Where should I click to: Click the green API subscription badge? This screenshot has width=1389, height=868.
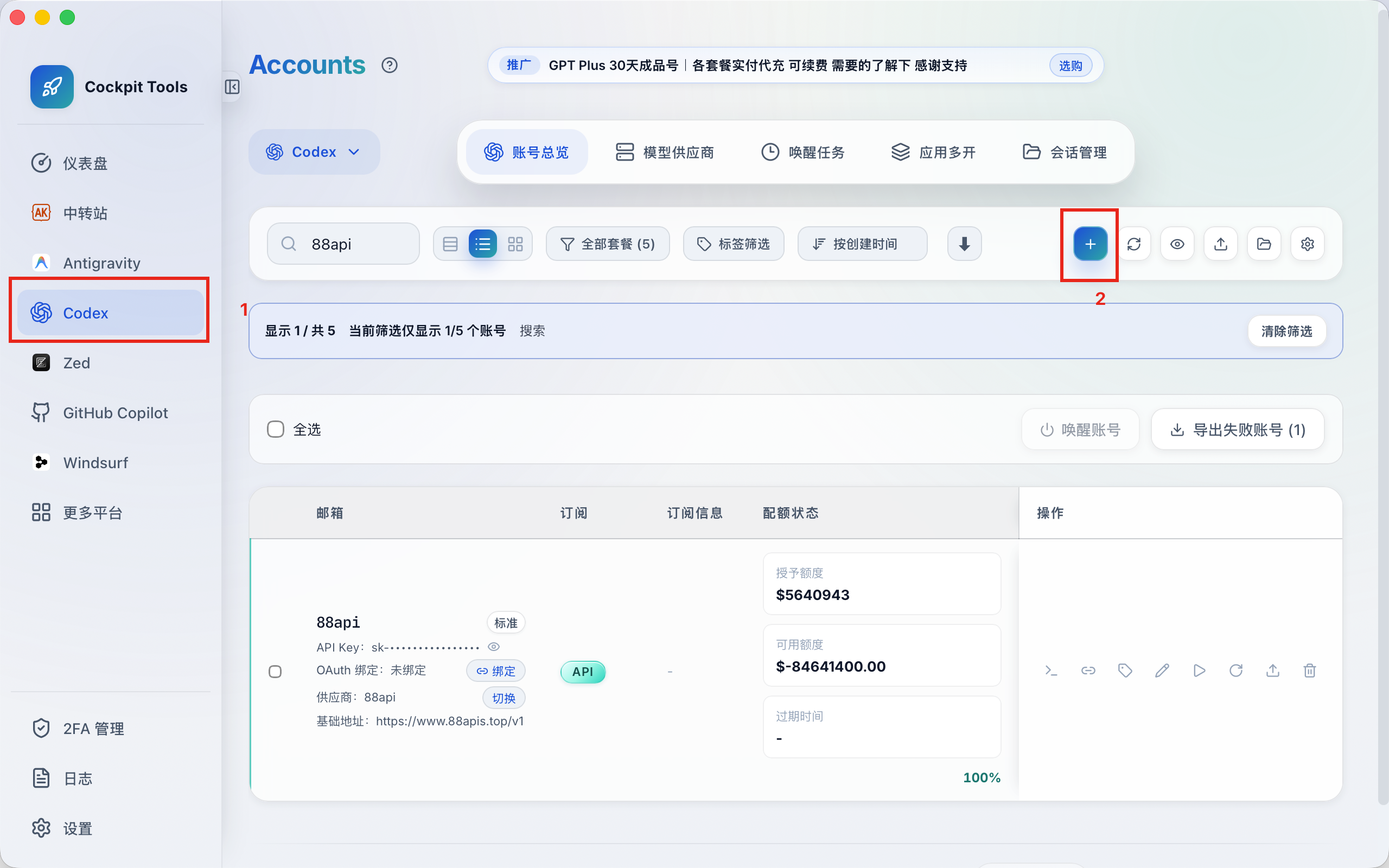pyautogui.click(x=583, y=672)
